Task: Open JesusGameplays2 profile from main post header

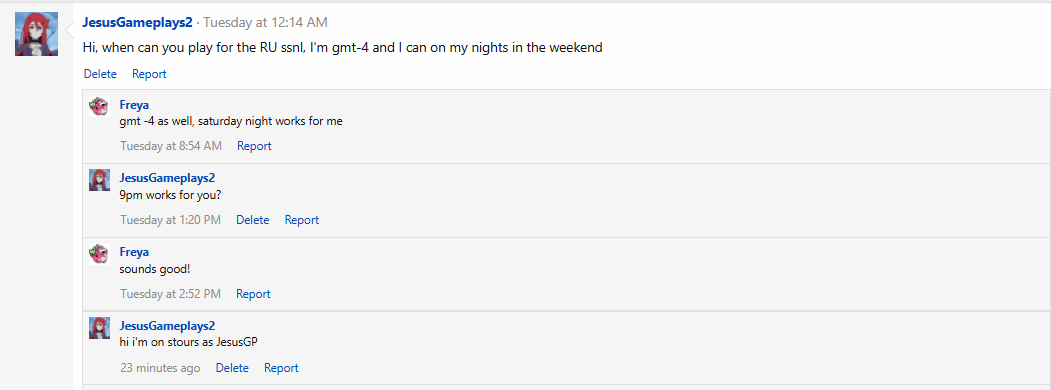Action: (137, 22)
